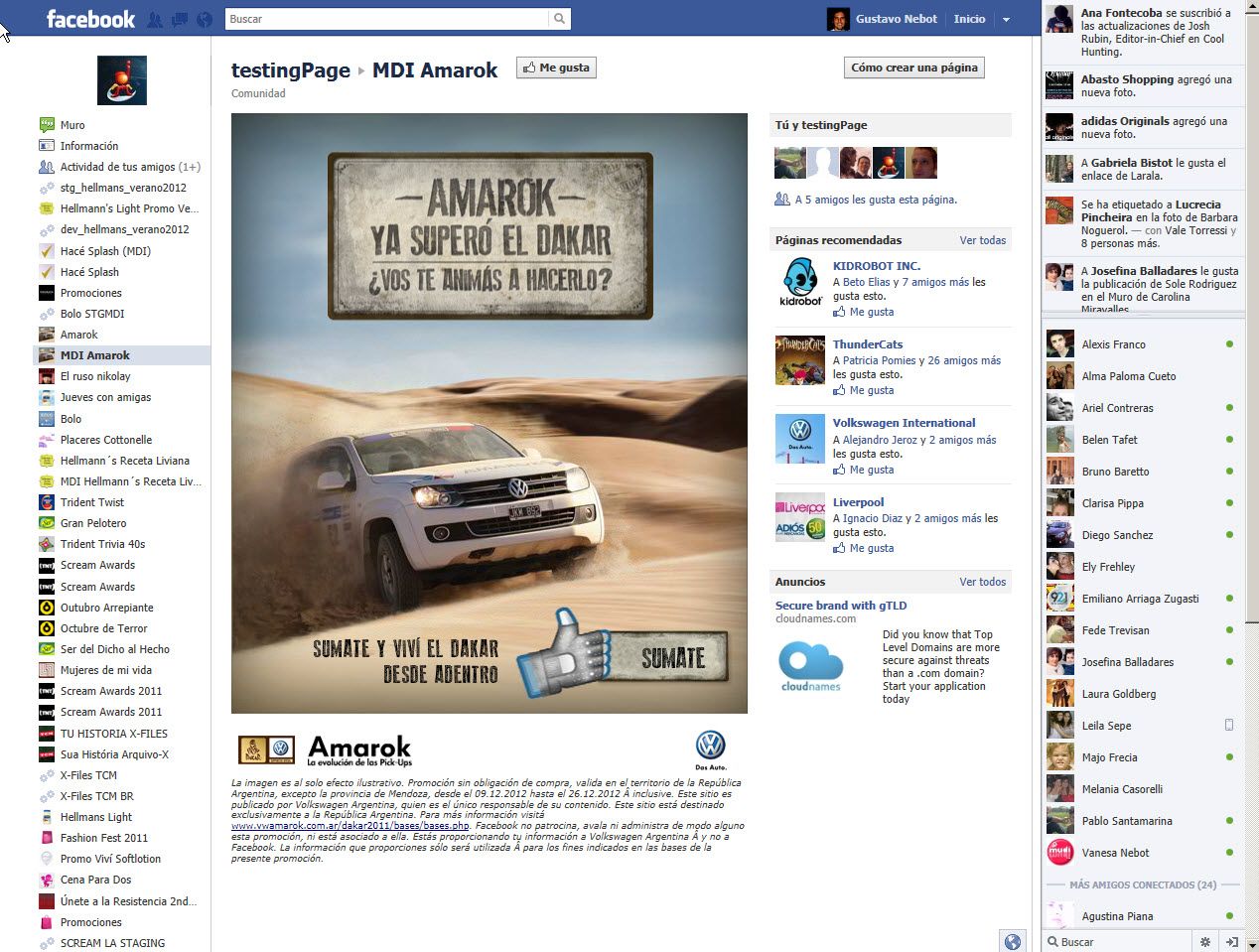Click chat Buscar search field
The height and width of the screenshot is (952, 1259).
pos(1117,942)
